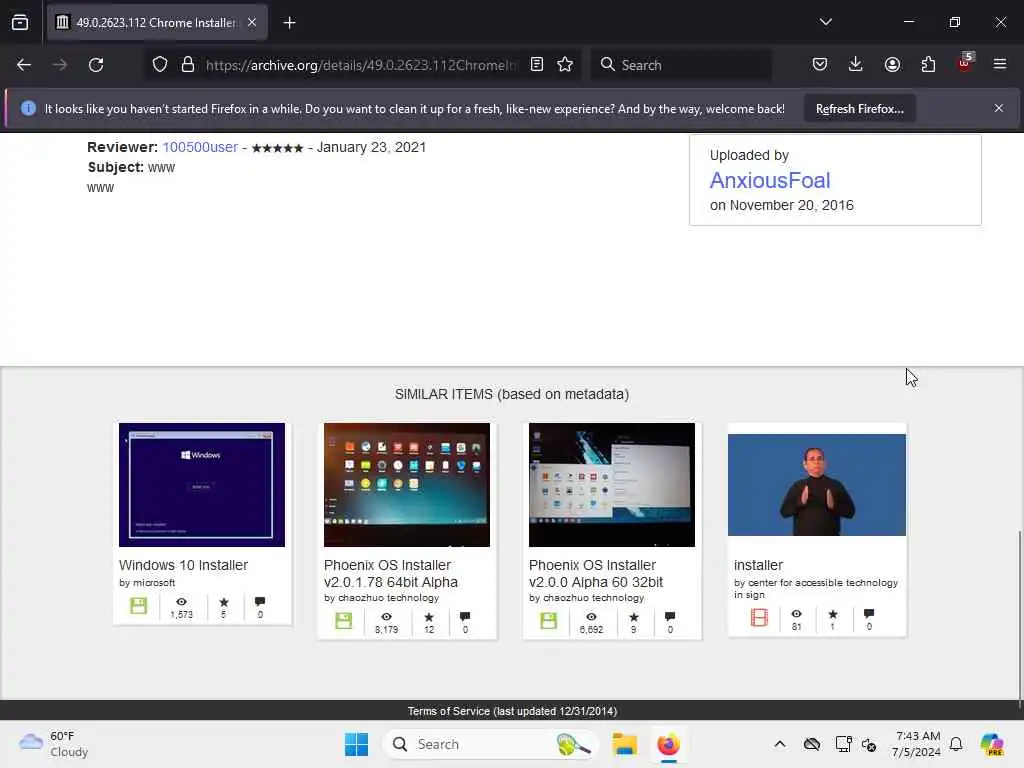Viewport: 1024px width, 768px height.
Task: Open the Phoenix OS 32bit thumbnail
Action: tap(612, 485)
